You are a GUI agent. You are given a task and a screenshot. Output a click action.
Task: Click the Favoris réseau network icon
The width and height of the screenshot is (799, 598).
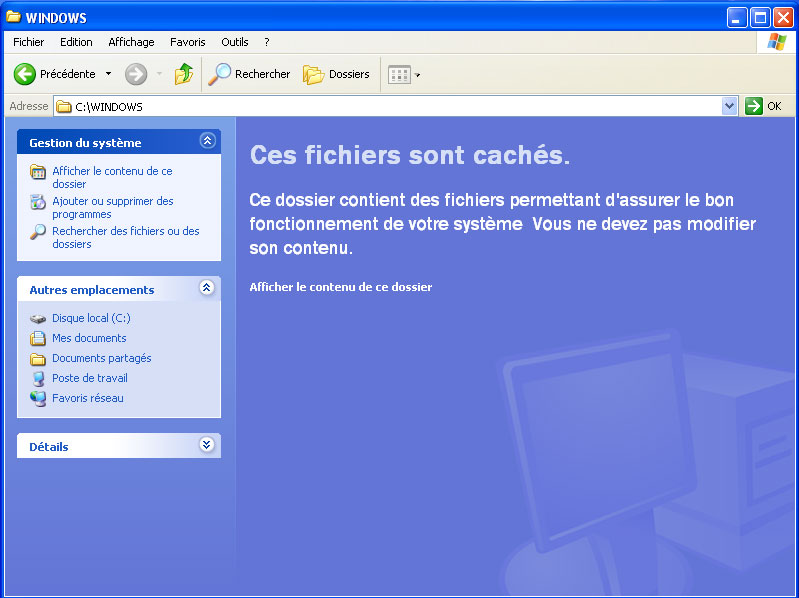coord(38,398)
